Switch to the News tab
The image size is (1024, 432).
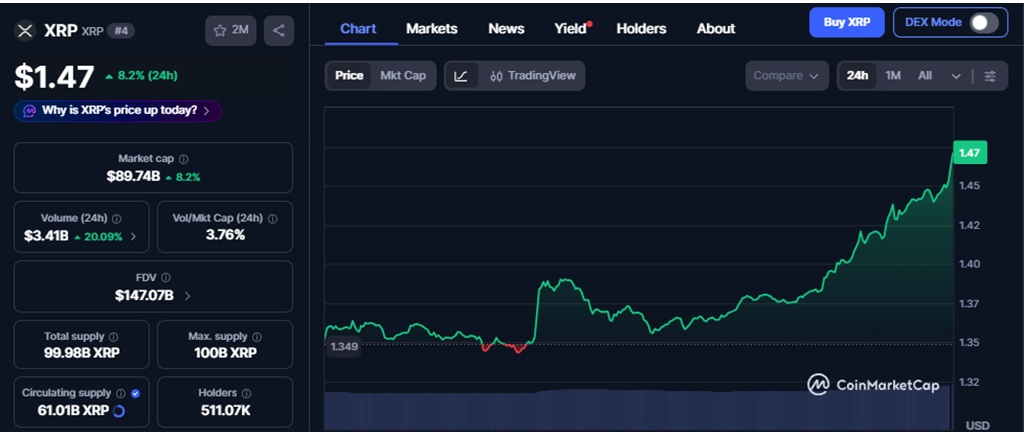(x=506, y=29)
